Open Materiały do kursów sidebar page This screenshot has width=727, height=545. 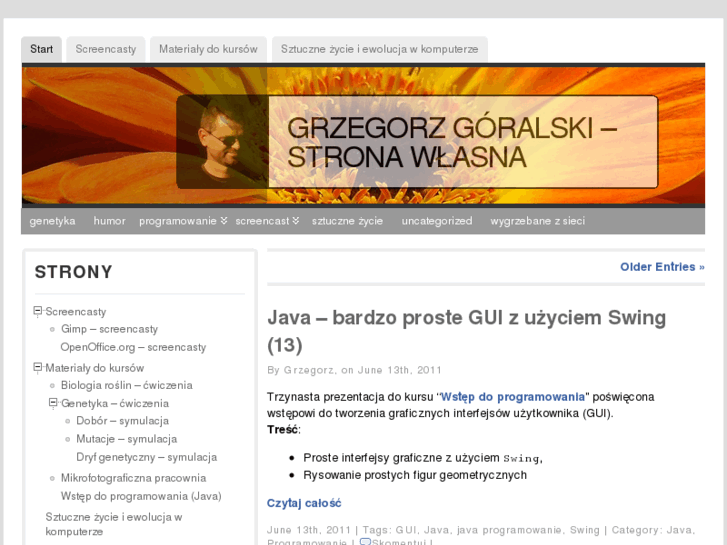pyautogui.click(x=95, y=368)
